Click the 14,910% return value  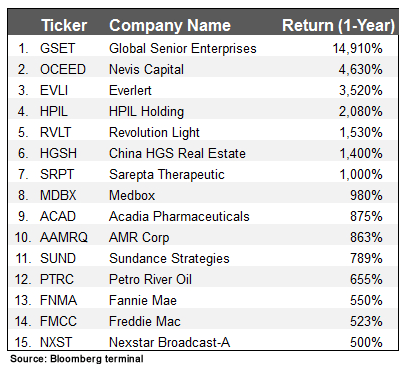click(x=357, y=49)
